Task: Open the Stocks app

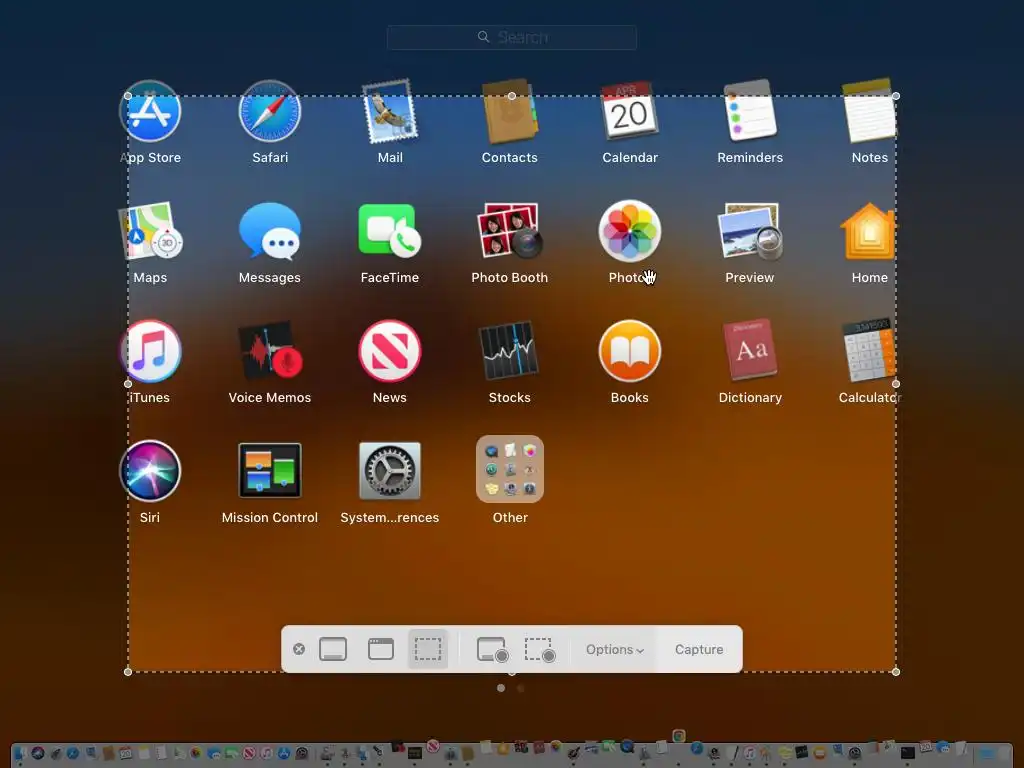Action: tap(510, 351)
